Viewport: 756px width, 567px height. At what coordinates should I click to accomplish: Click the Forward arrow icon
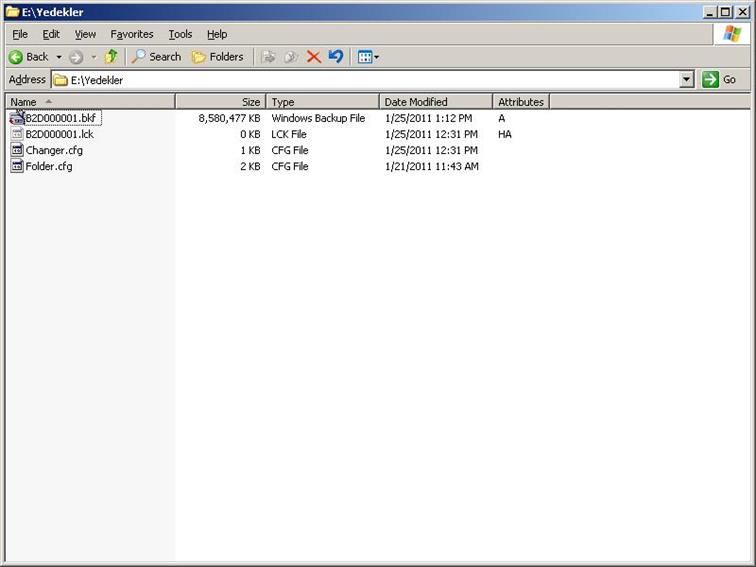point(76,57)
